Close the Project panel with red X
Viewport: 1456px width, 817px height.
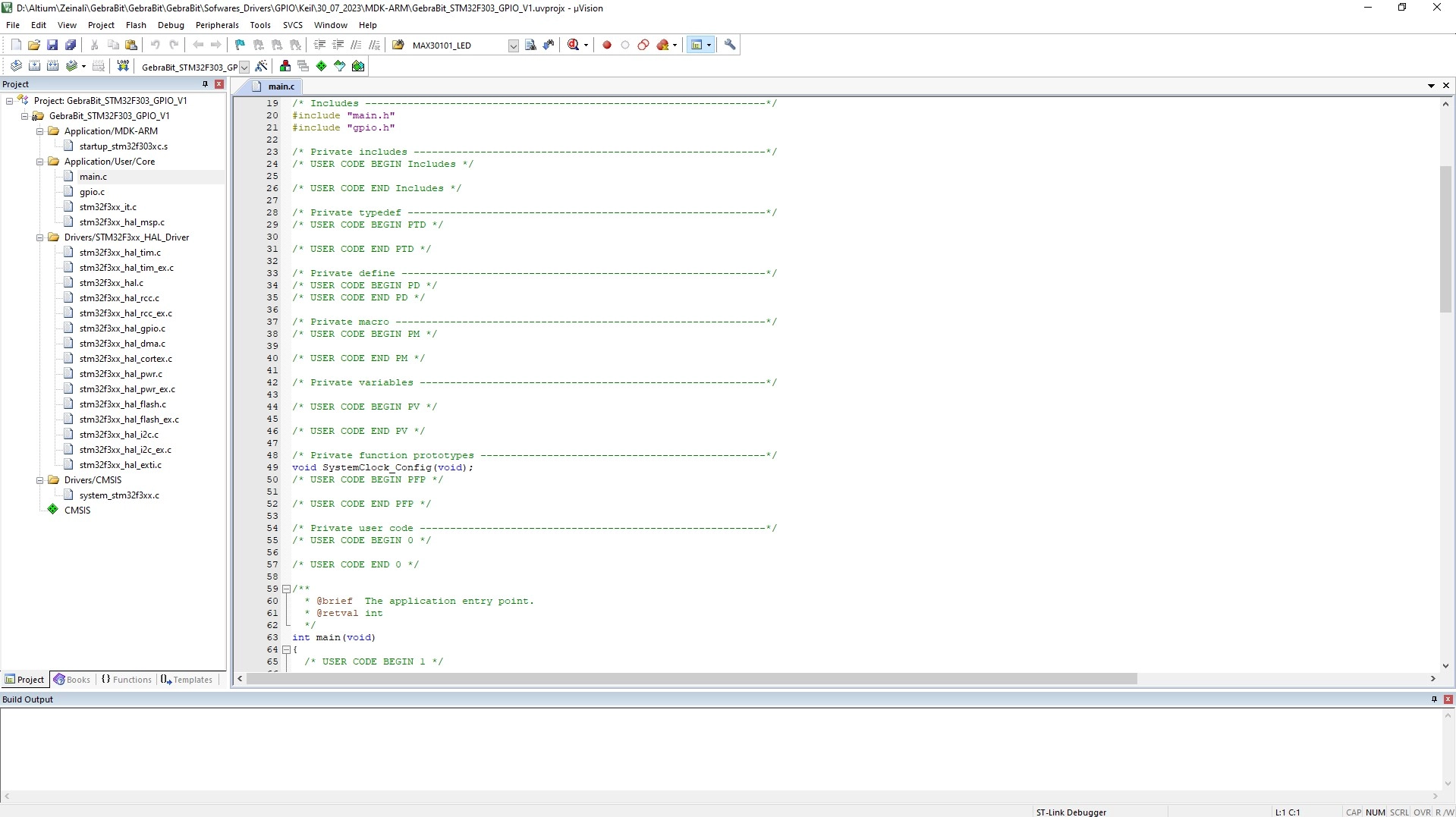pyautogui.click(x=219, y=84)
